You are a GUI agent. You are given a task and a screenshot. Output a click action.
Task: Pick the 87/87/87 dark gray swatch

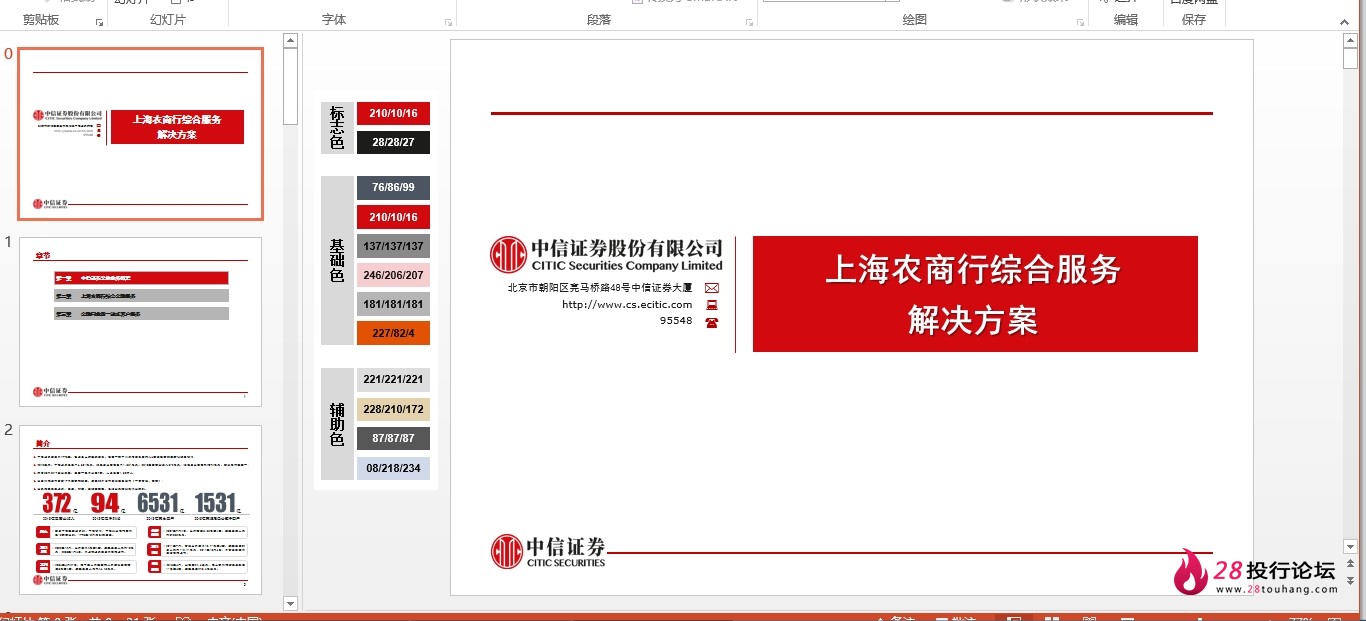pyautogui.click(x=393, y=438)
